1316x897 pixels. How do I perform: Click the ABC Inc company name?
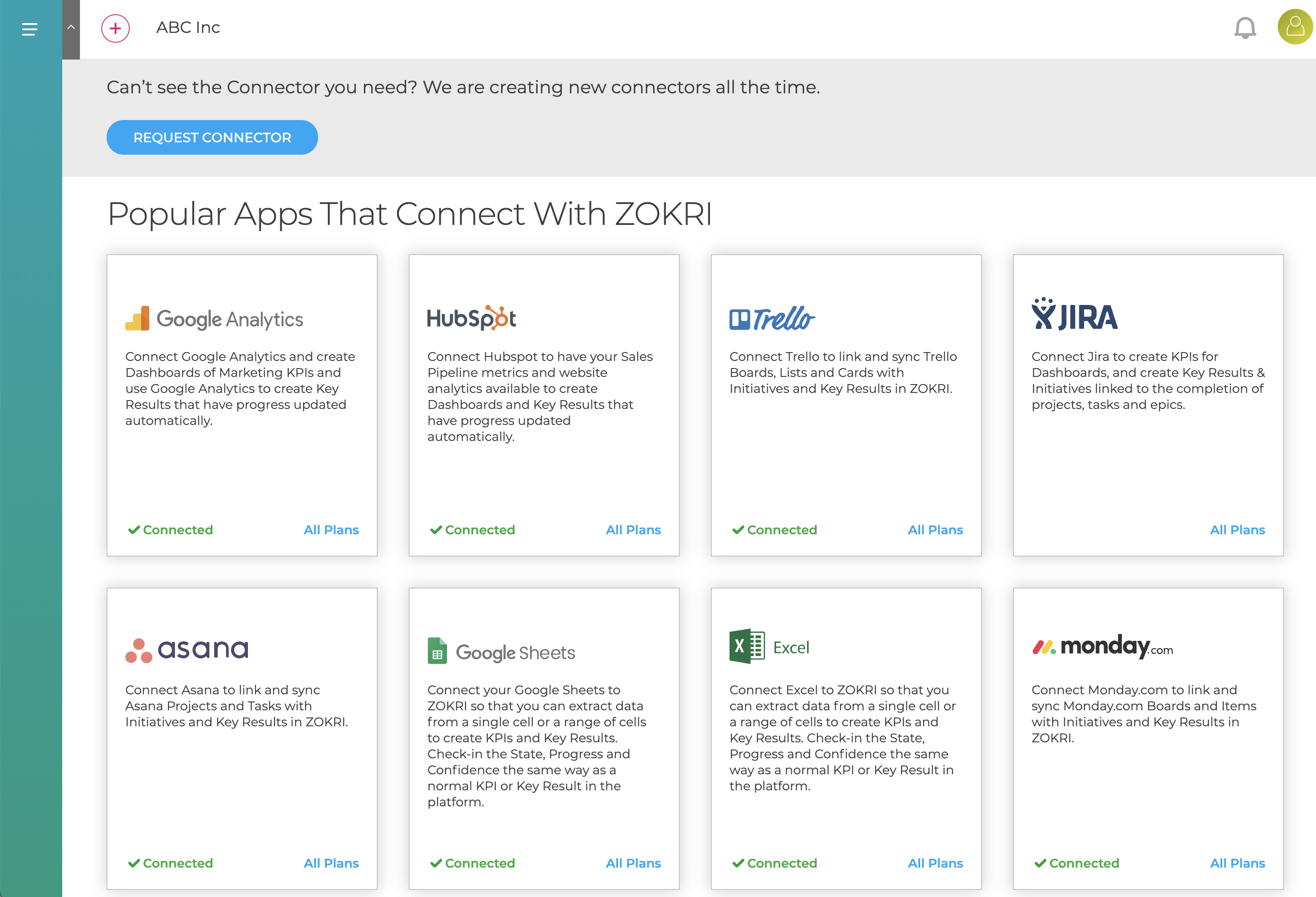click(x=188, y=27)
